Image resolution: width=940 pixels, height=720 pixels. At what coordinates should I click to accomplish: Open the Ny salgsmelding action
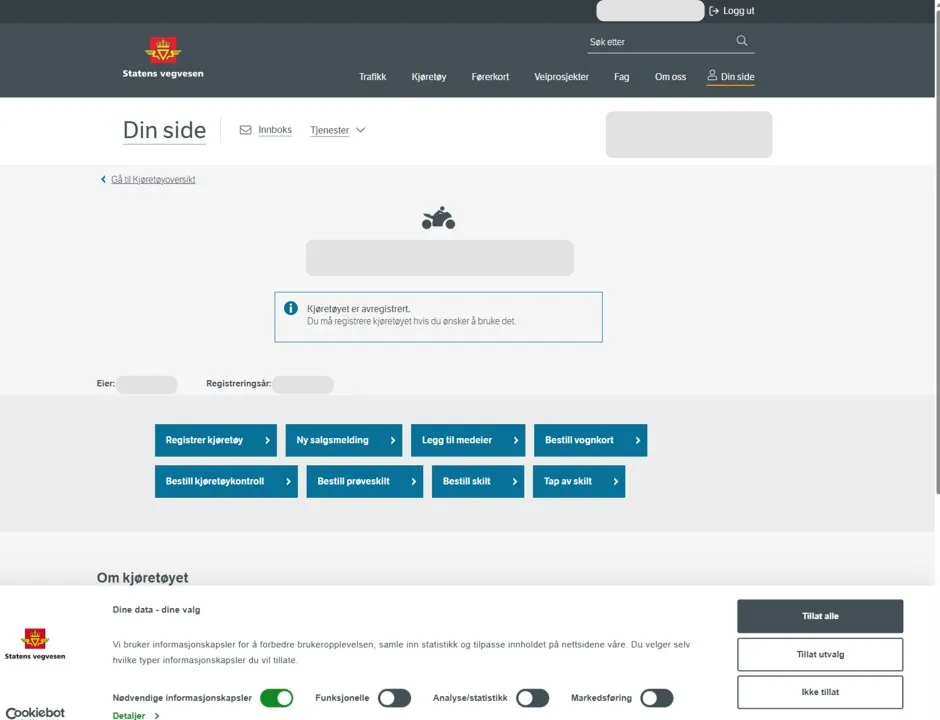point(343,440)
